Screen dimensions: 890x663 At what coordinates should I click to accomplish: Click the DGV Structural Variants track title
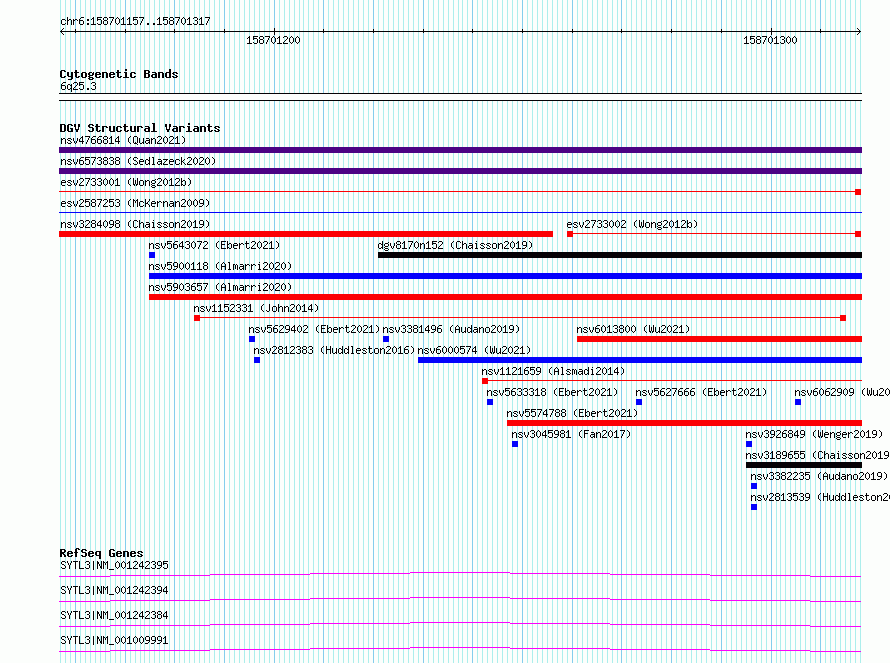pyautogui.click(x=140, y=128)
